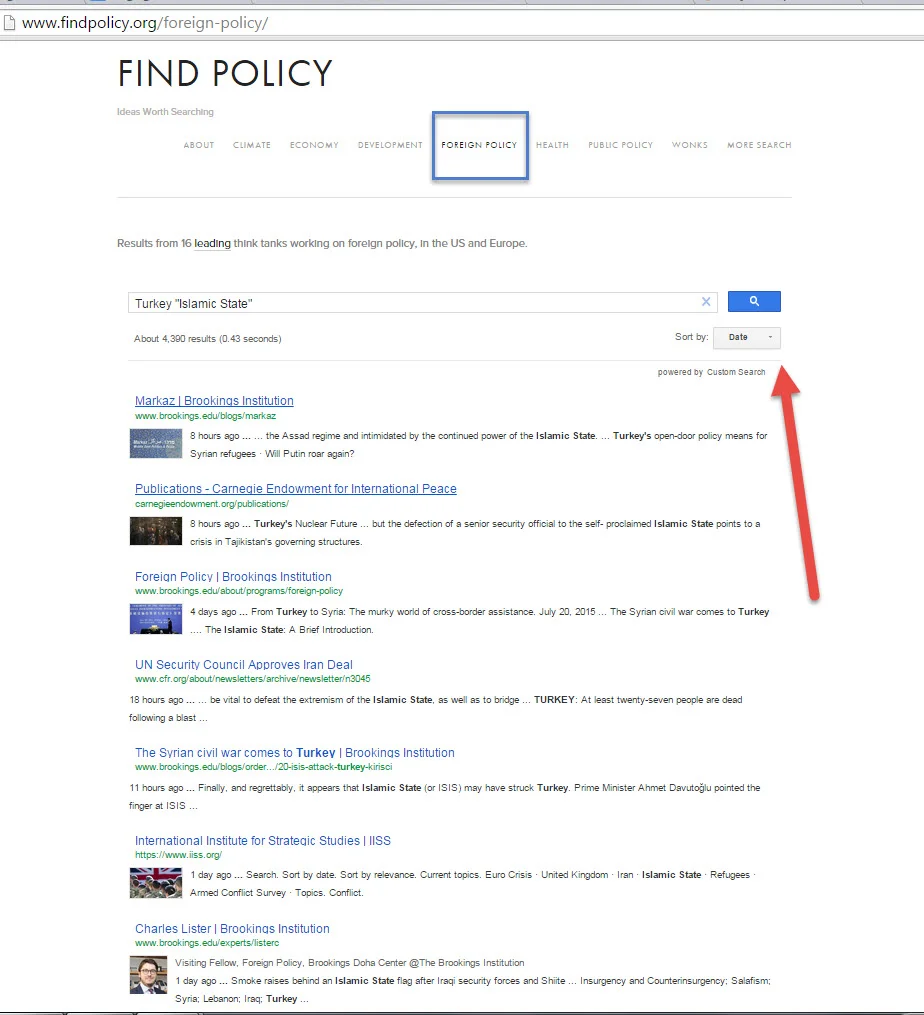This screenshot has height=1015, width=924.
Task: Click the cfr.org newsletter URL
Action: tap(253, 679)
